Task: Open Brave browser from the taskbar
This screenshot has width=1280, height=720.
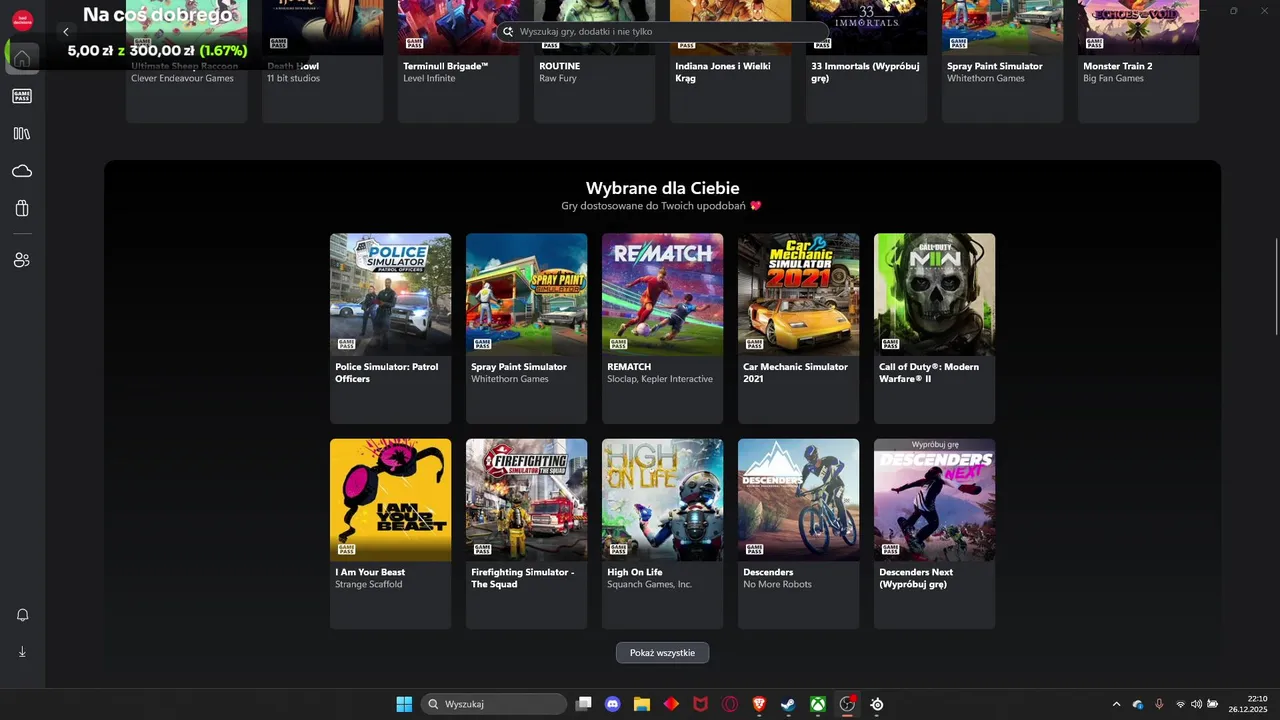Action: tap(759, 704)
